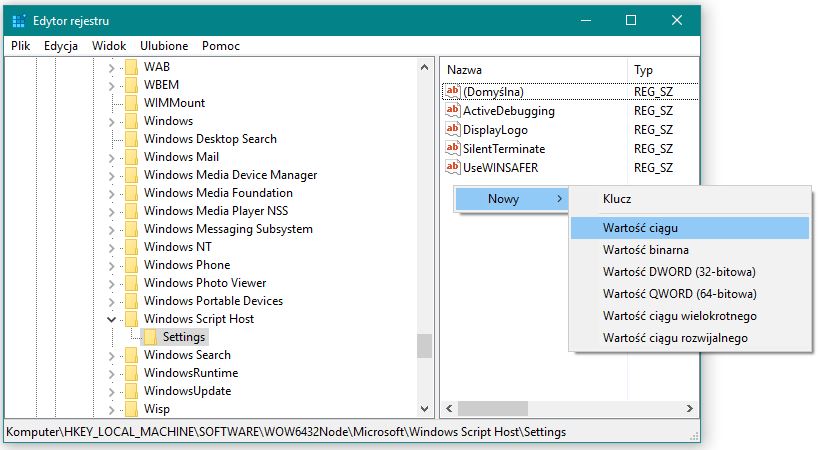Screen dimensions: 818x450
Task: Click the Windows Media Foundation folder icon
Action: [x=131, y=192]
